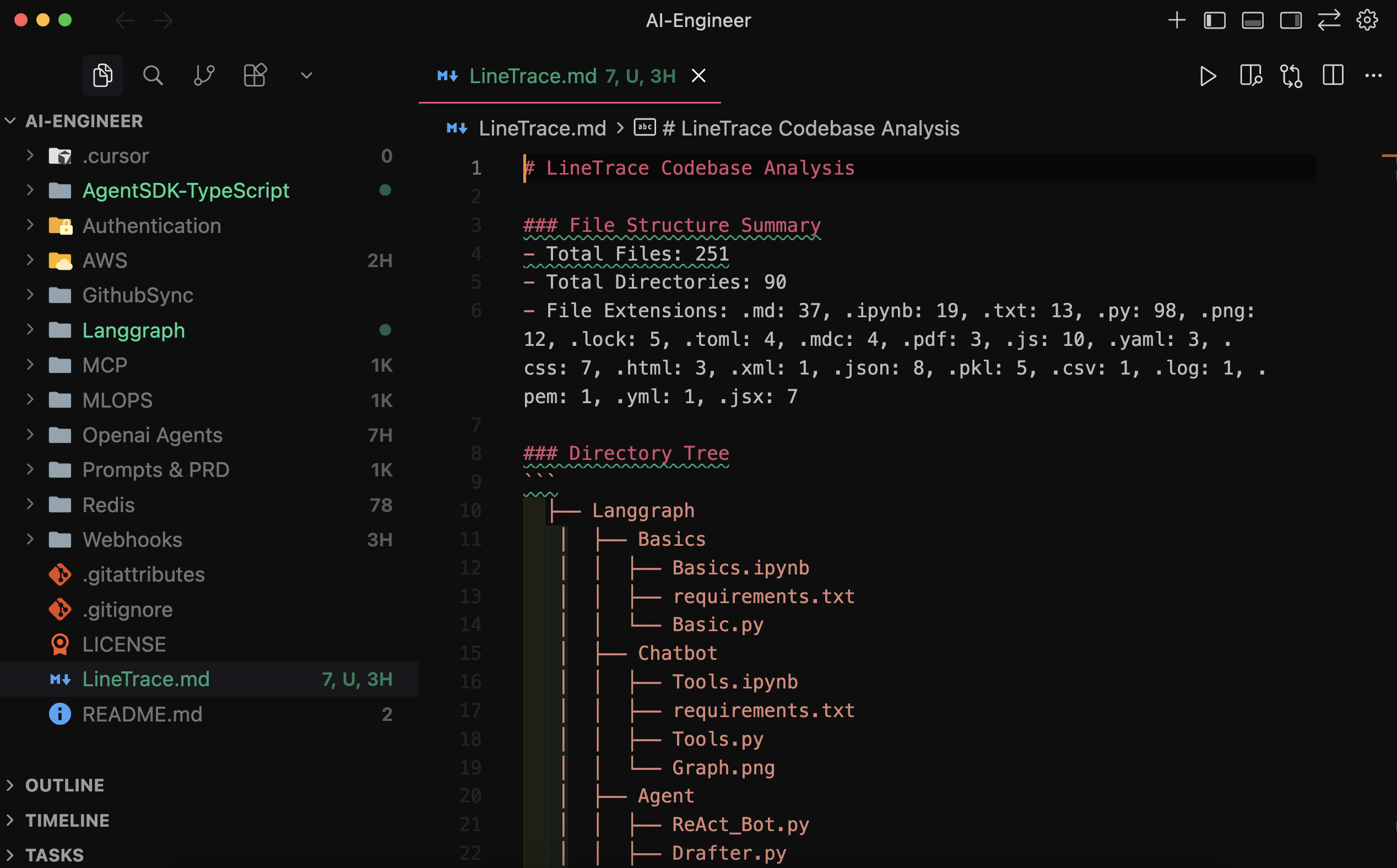Open the Source Control view icon
The image size is (1397, 868).
[x=204, y=76]
